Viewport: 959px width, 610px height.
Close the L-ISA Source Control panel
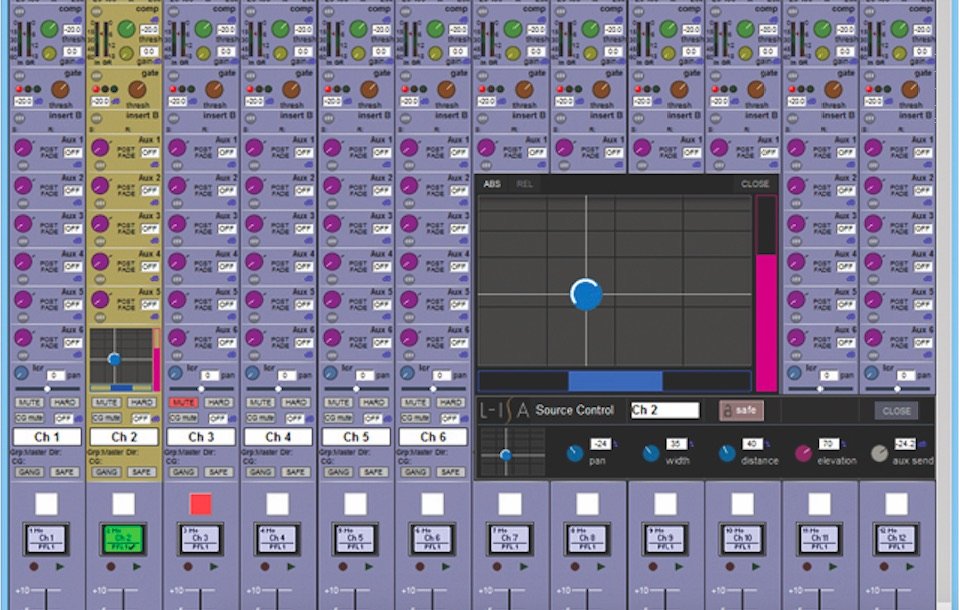click(896, 410)
